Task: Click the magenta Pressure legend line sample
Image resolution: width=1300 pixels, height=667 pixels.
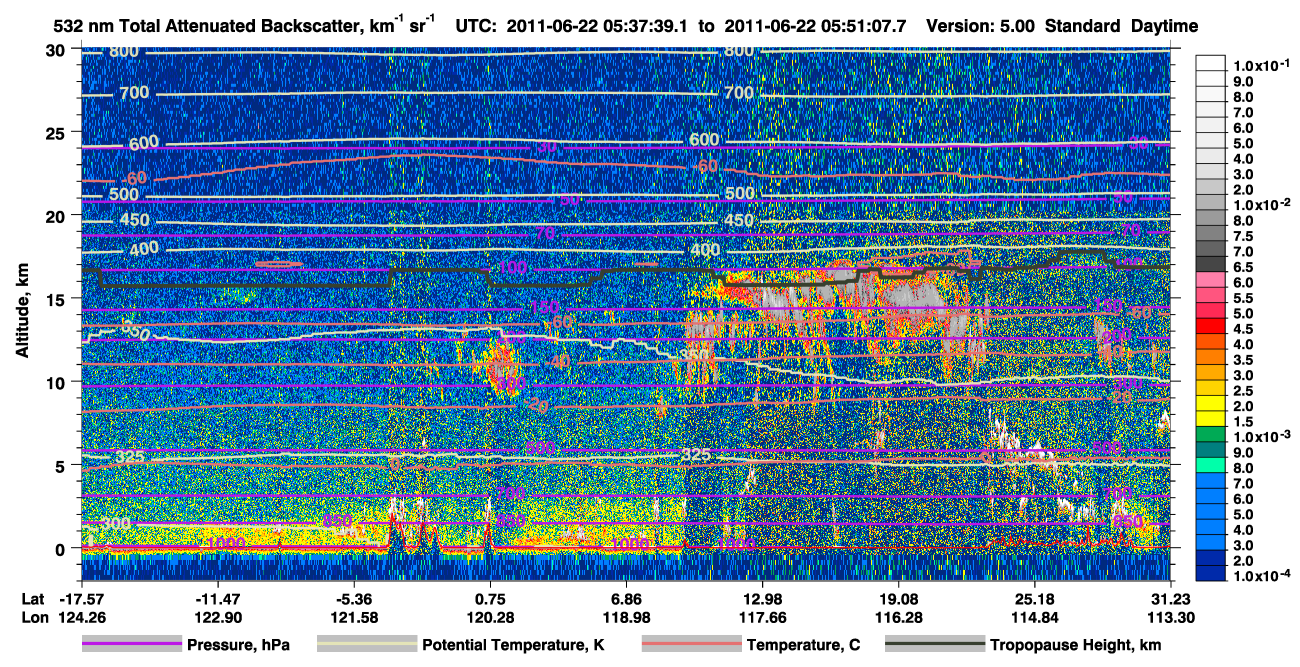Action: [132, 645]
